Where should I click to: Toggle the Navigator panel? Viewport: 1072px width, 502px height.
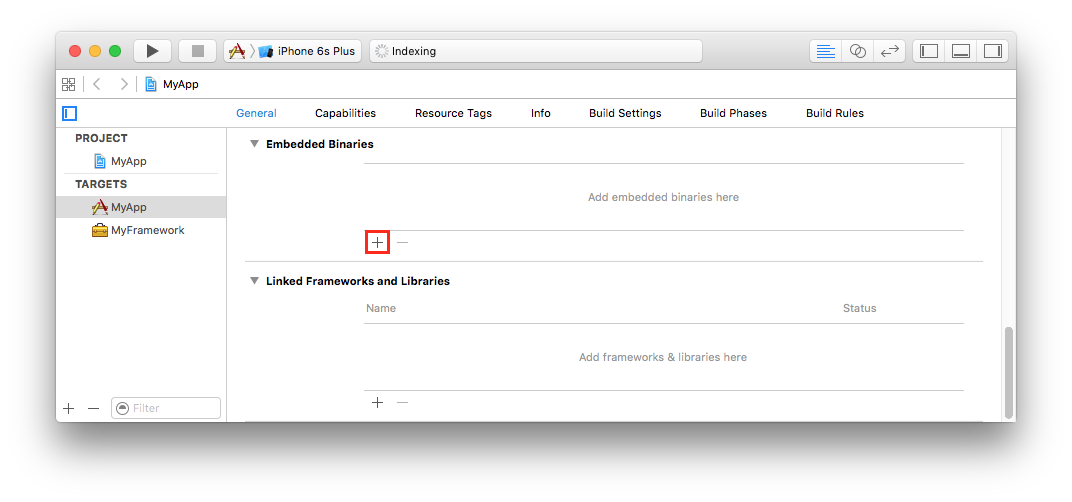(x=929, y=51)
